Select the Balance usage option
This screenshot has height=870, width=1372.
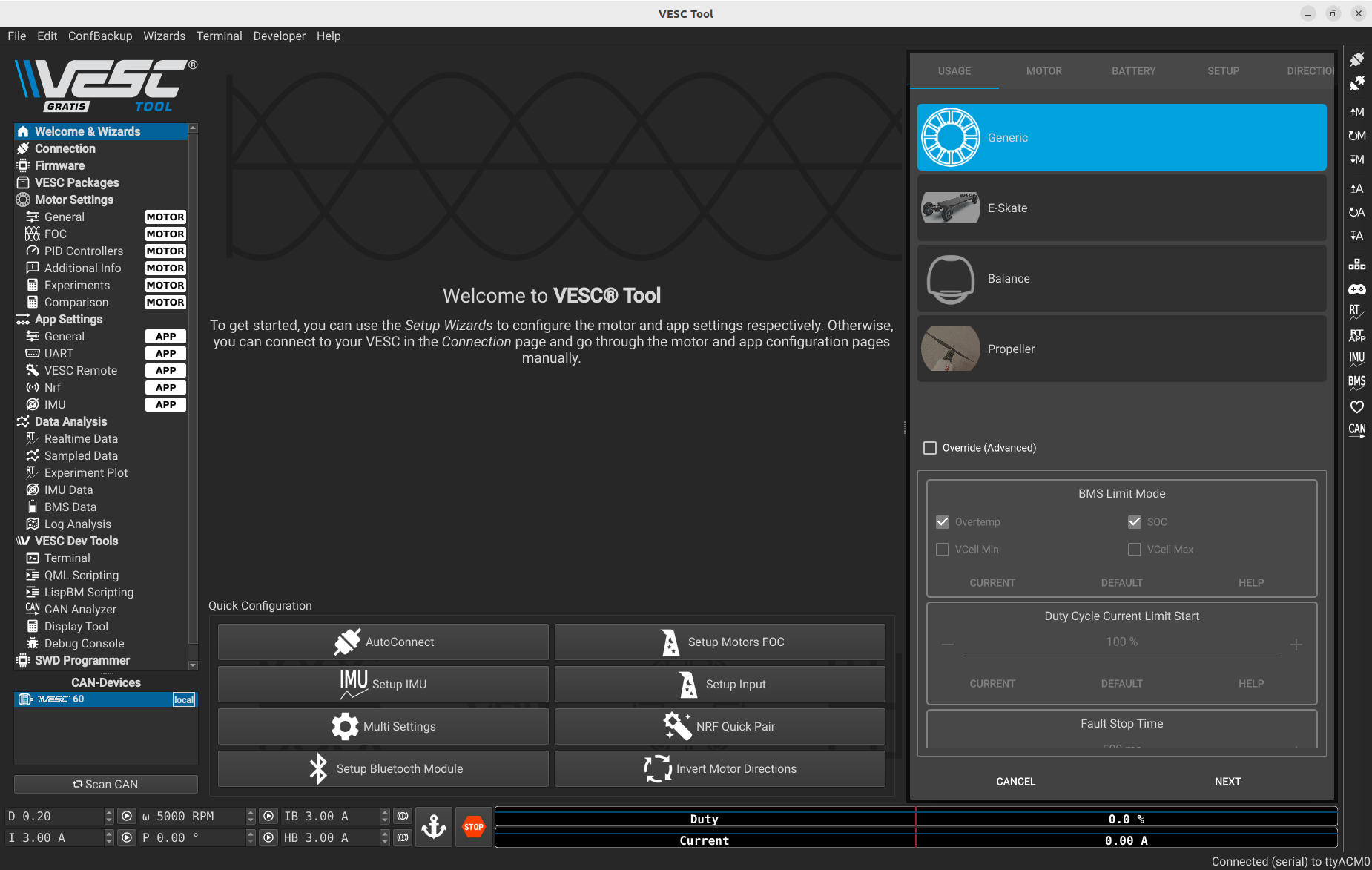pyautogui.click(x=1122, y=279)
